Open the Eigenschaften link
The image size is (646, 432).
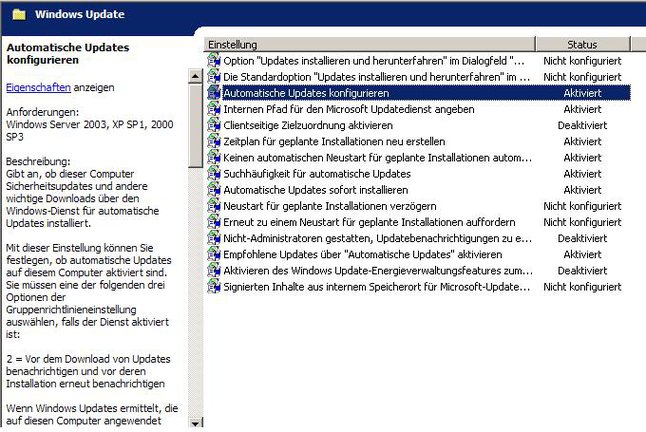(x=38, y=87)
